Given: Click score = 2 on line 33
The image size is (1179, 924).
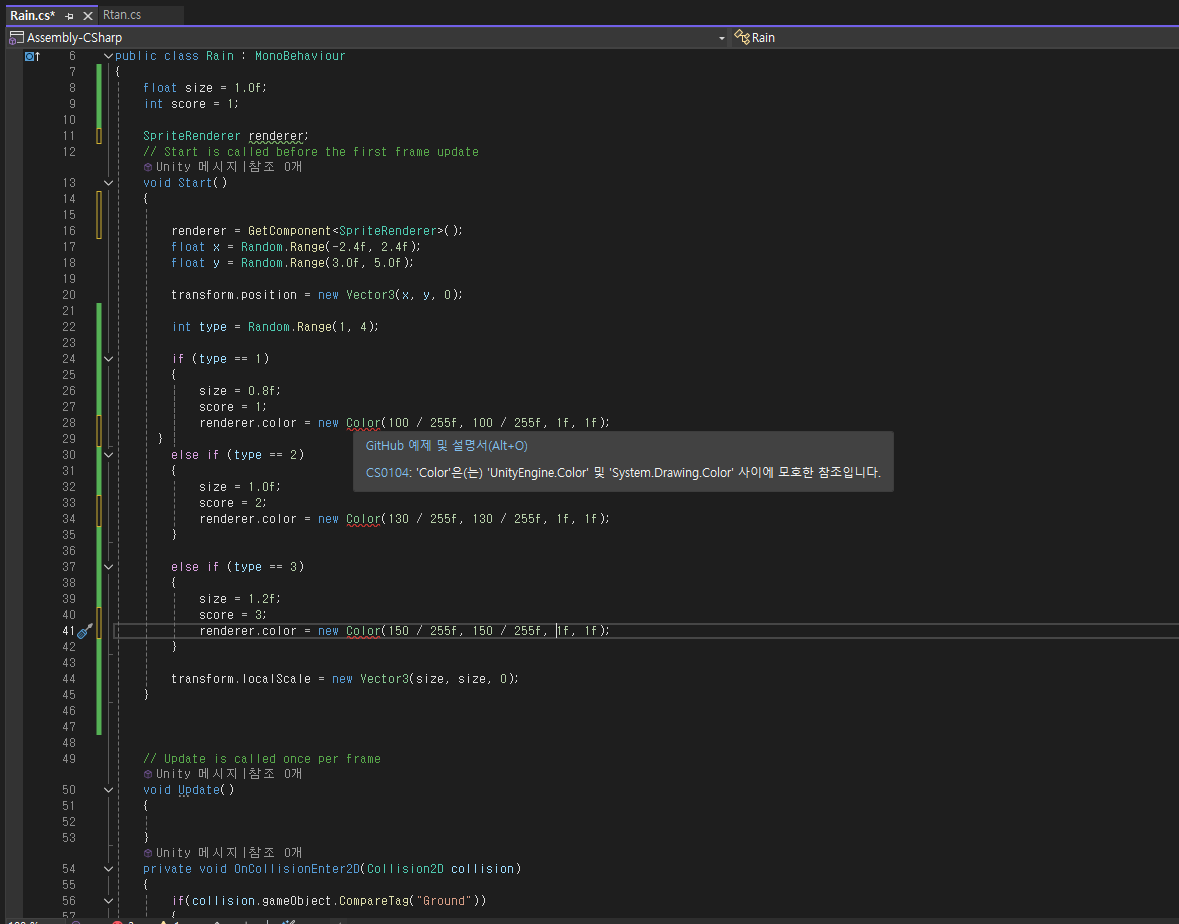Looking at the screenshot, I should coord(232,503).
